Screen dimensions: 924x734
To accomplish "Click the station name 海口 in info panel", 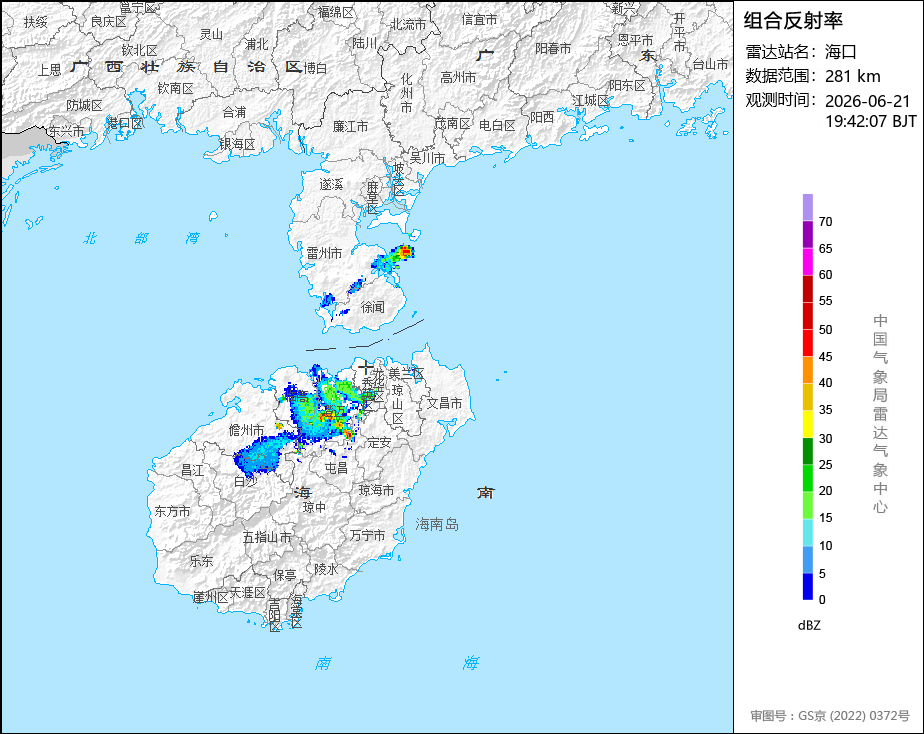I will [840, 52].
